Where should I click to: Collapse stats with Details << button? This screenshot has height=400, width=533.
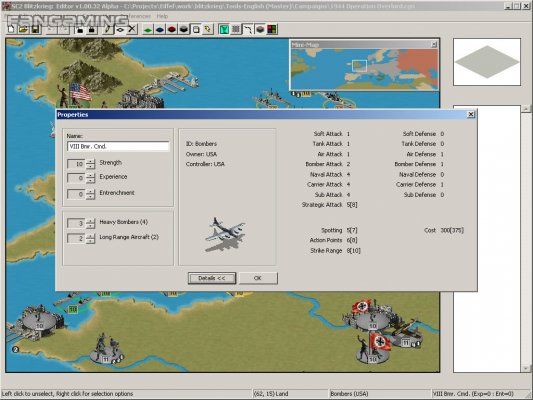click(212, 278)
